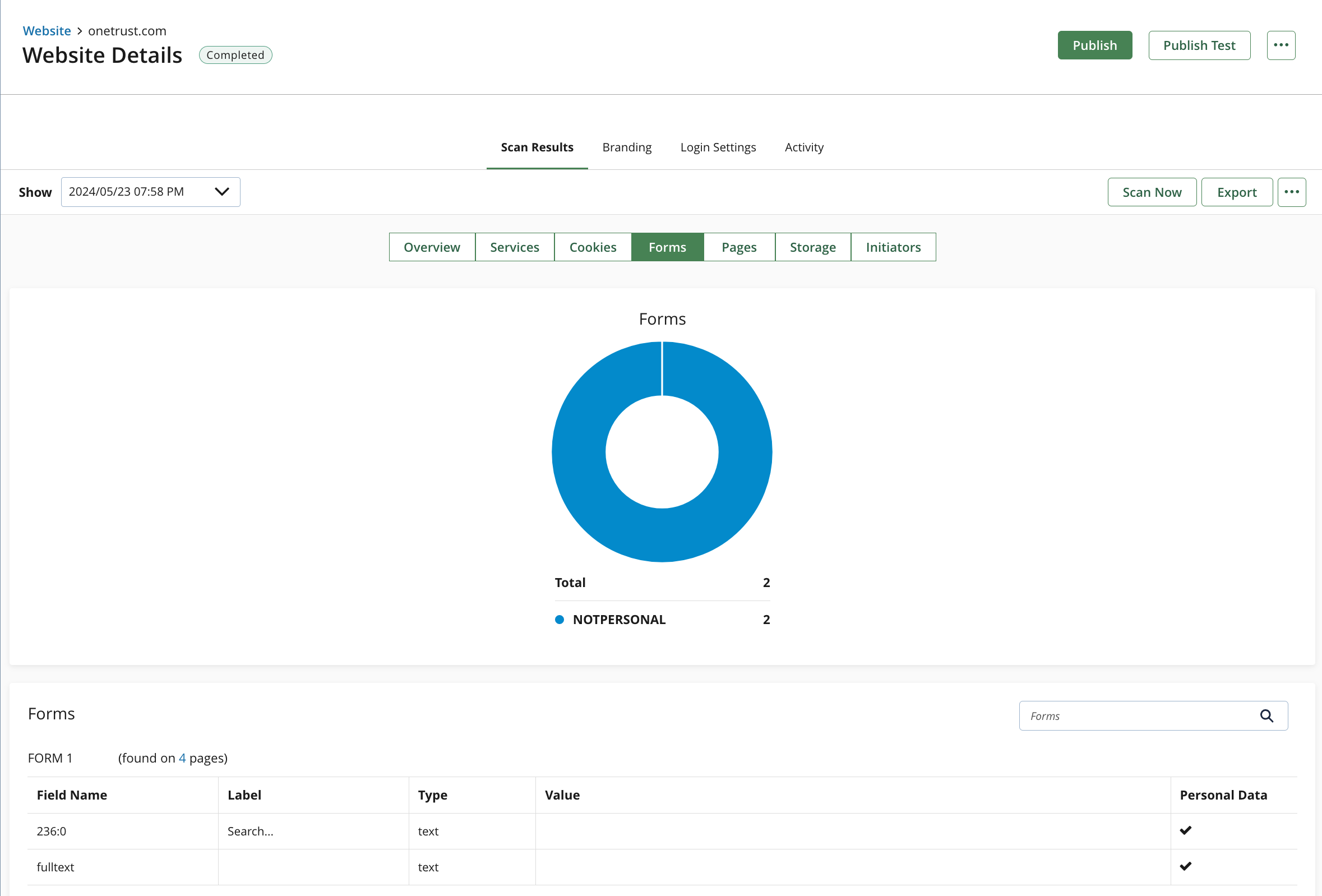
Task: Click the NOTPERSONAL legend blue dot
Action: coord(559,620)
